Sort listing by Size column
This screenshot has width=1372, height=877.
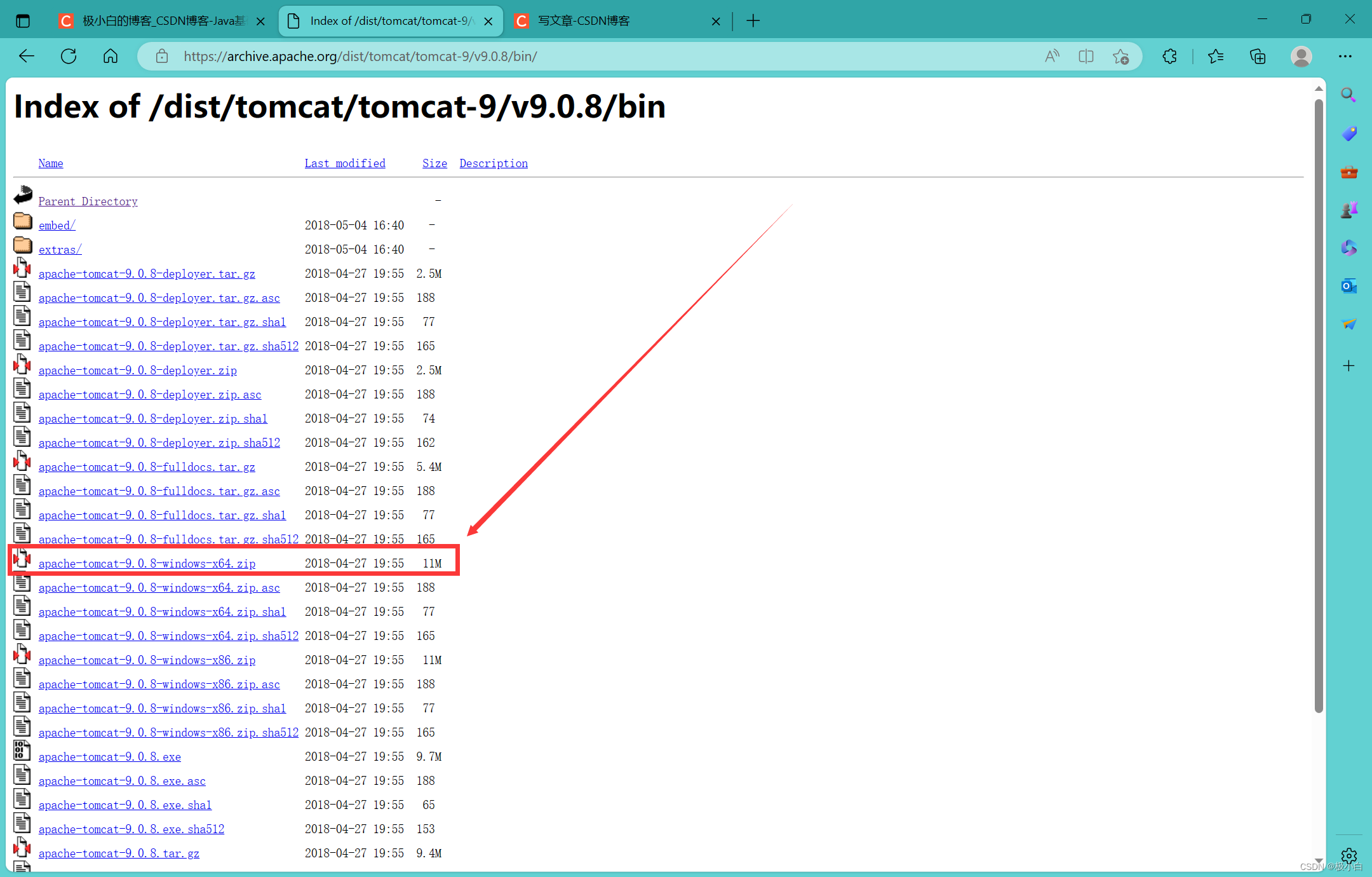pyautogui.click(x=434, y=163)
